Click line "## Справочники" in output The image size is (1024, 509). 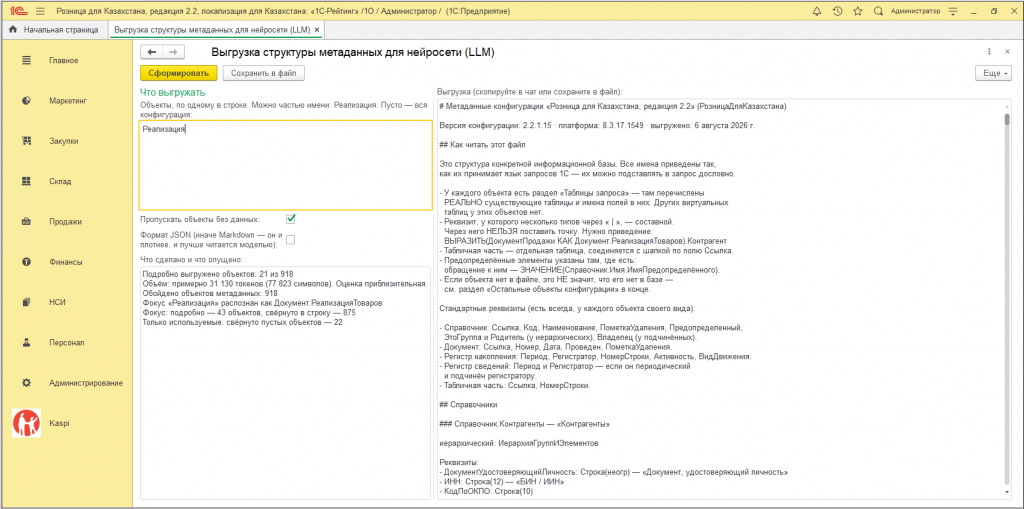coord(468,404)
